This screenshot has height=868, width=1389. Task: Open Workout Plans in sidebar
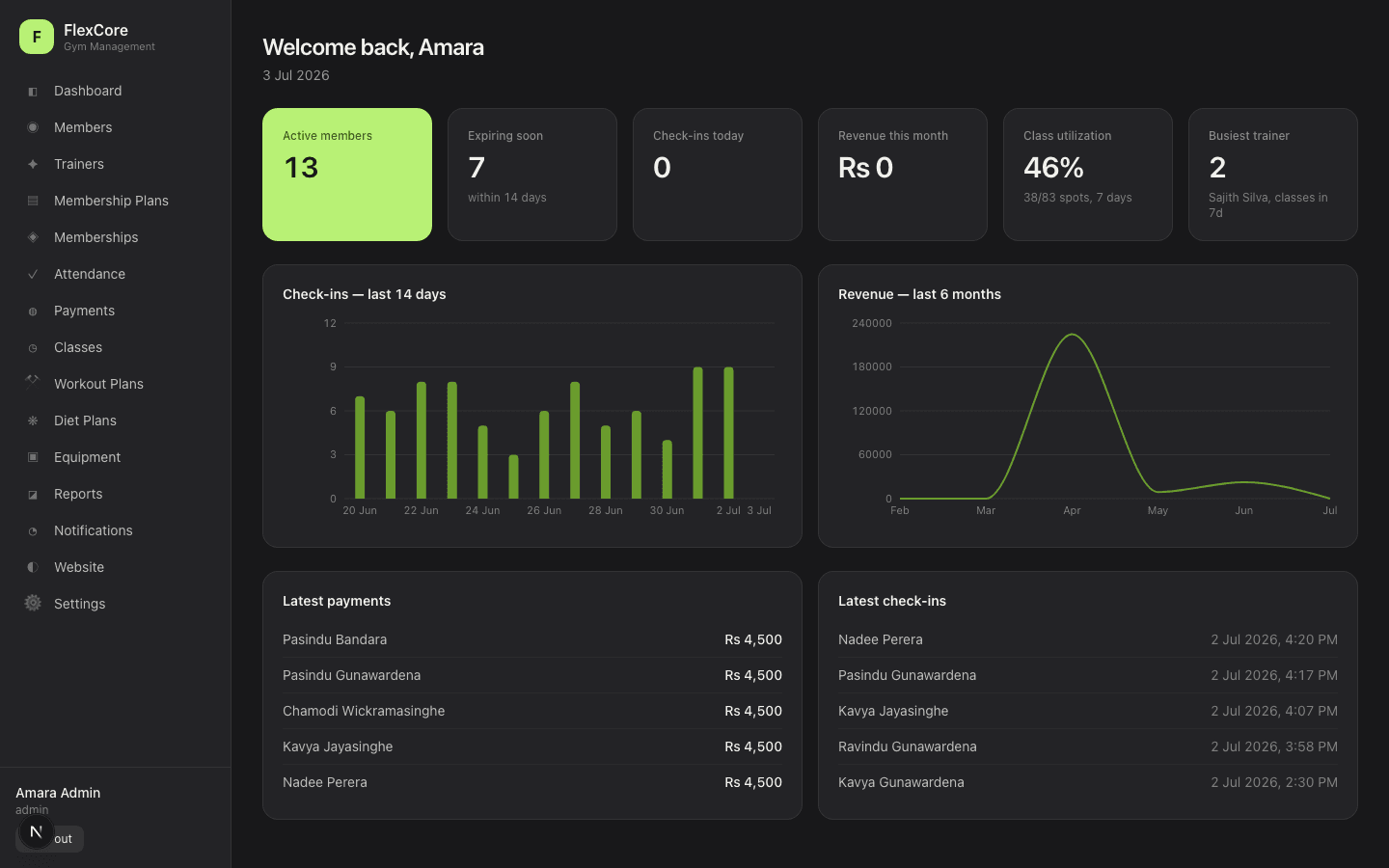[116, 384]
